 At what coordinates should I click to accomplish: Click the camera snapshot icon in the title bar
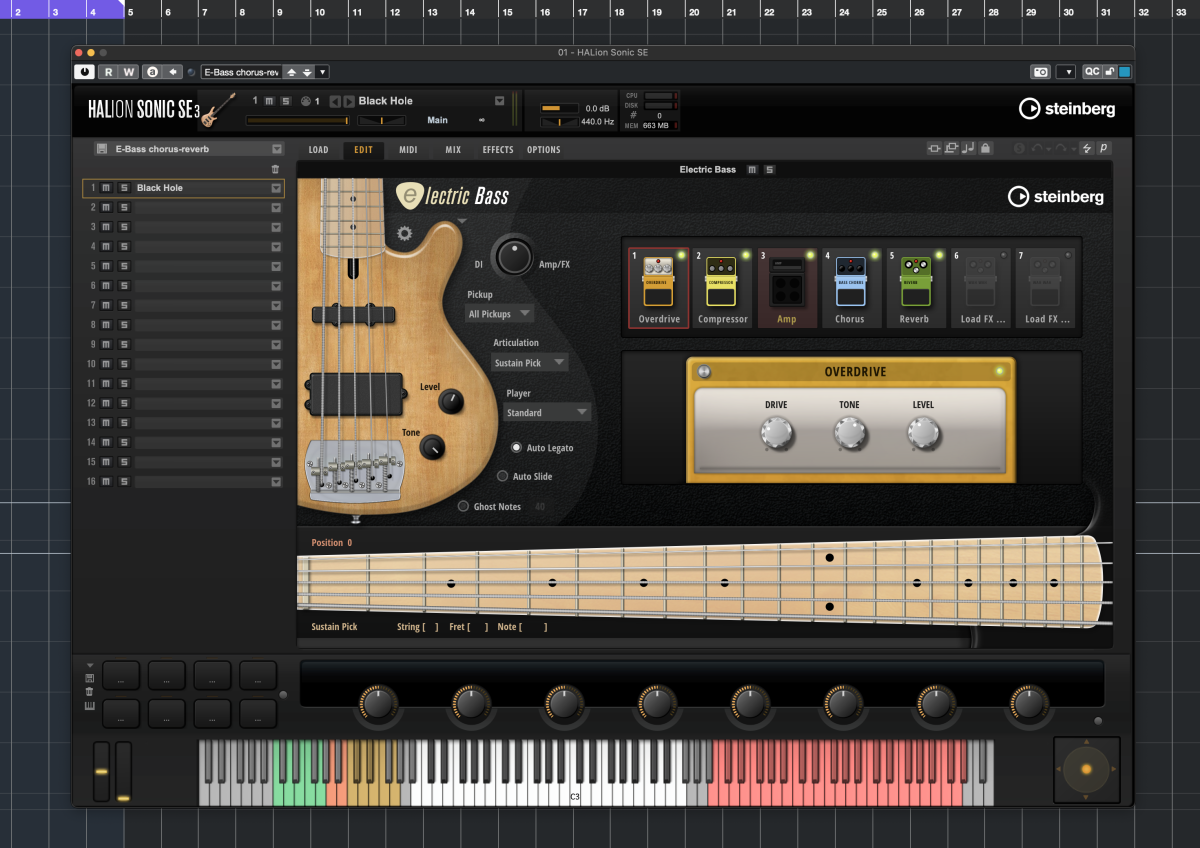pos(1040,72)
